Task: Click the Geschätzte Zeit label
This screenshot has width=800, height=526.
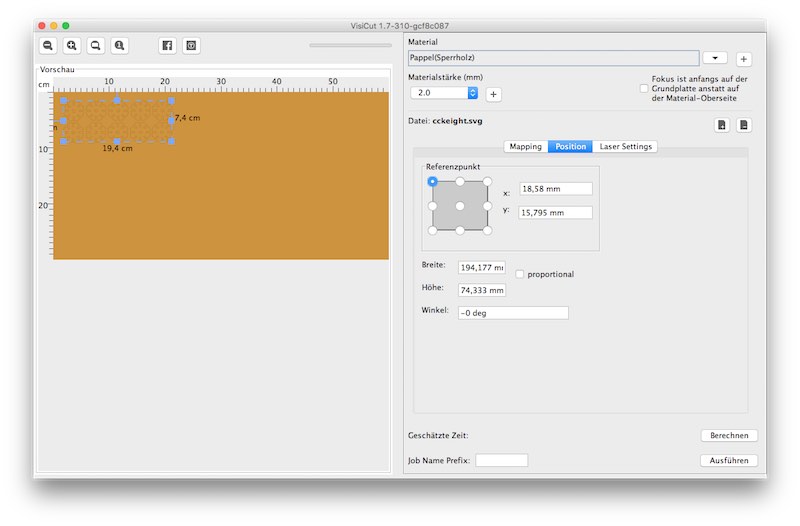Action: coord(438,435)
